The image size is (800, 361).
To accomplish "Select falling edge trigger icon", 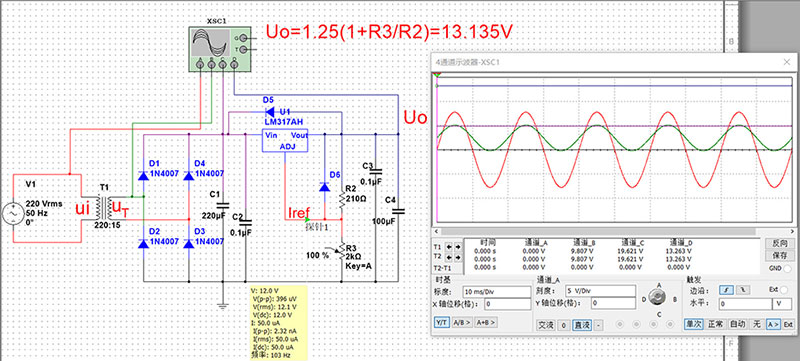I will [x=742, y=290].
